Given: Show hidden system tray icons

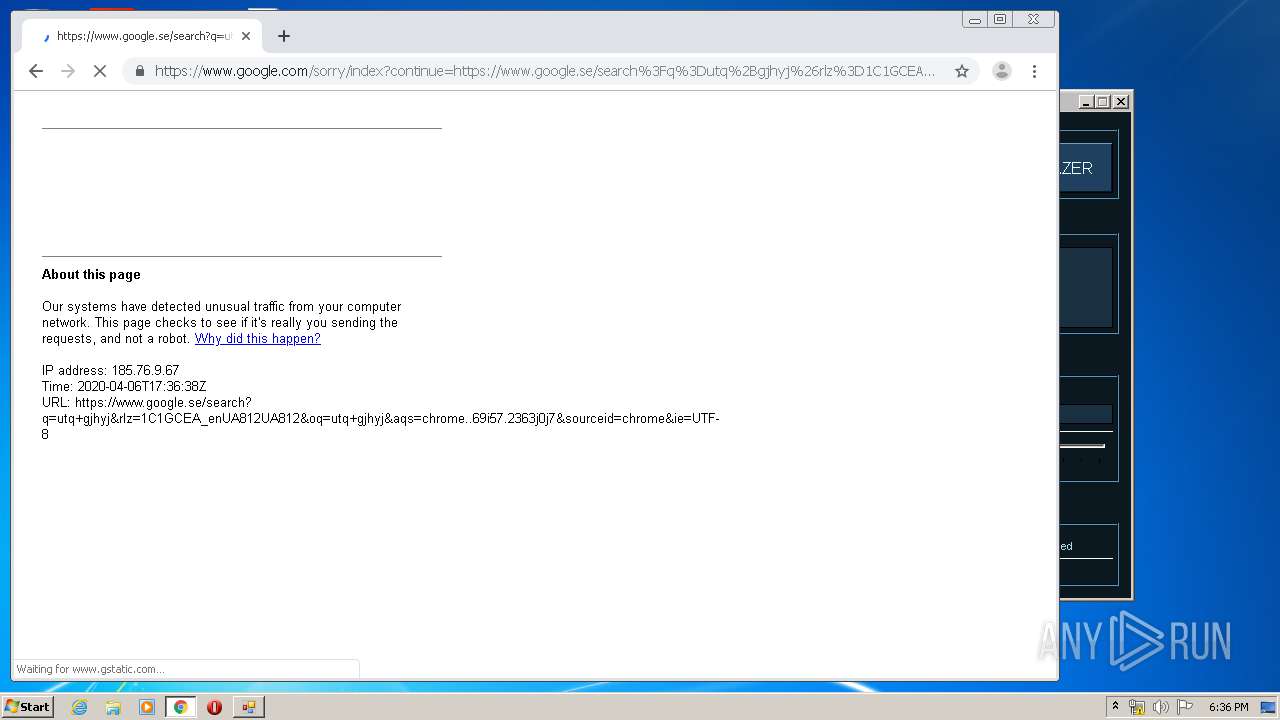Looking at the screenshot, I should [1116, 707].
